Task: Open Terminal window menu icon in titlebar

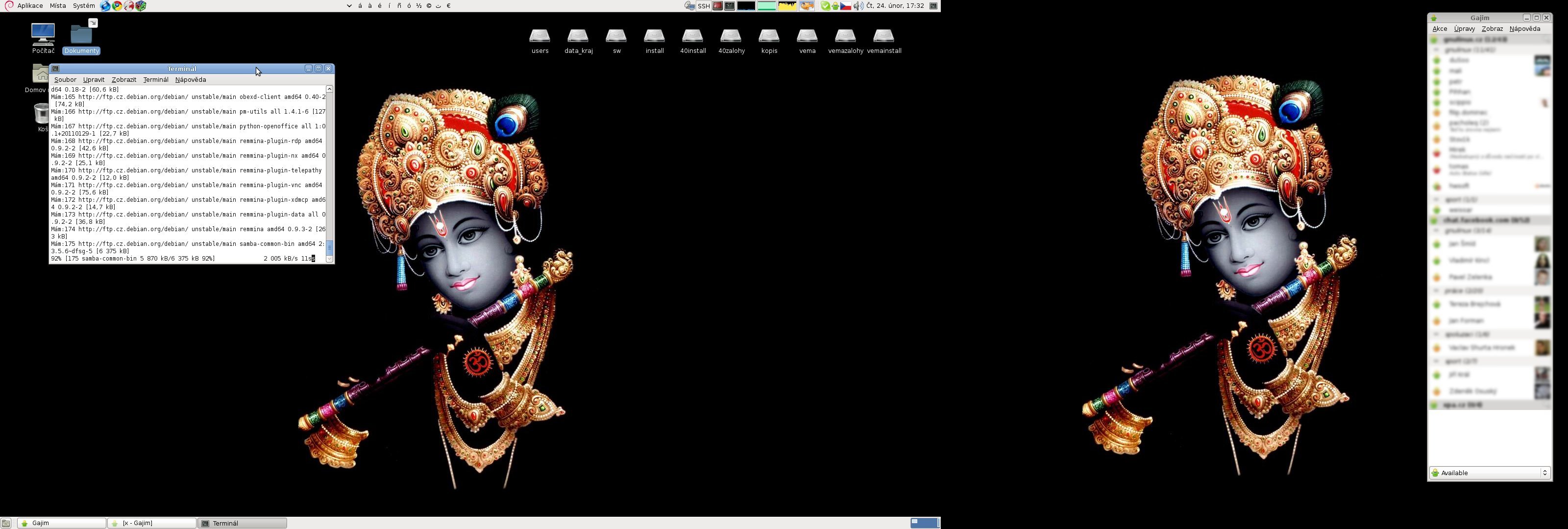Action: click(55, 69)
